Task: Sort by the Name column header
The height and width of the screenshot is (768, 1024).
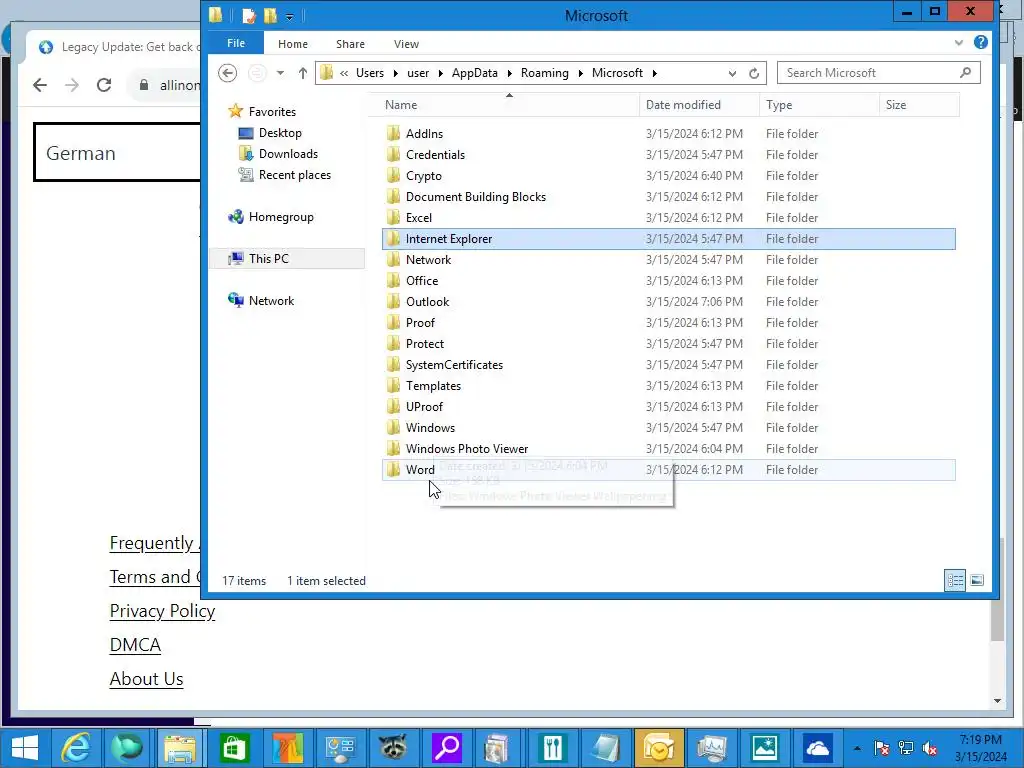Action: 504,105
